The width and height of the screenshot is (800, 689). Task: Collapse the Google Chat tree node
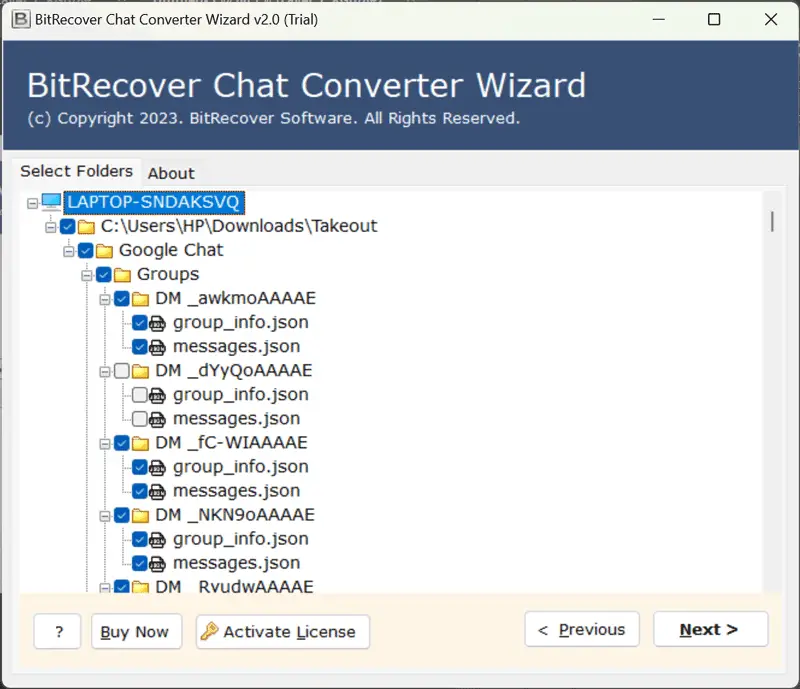coord(69,252)
